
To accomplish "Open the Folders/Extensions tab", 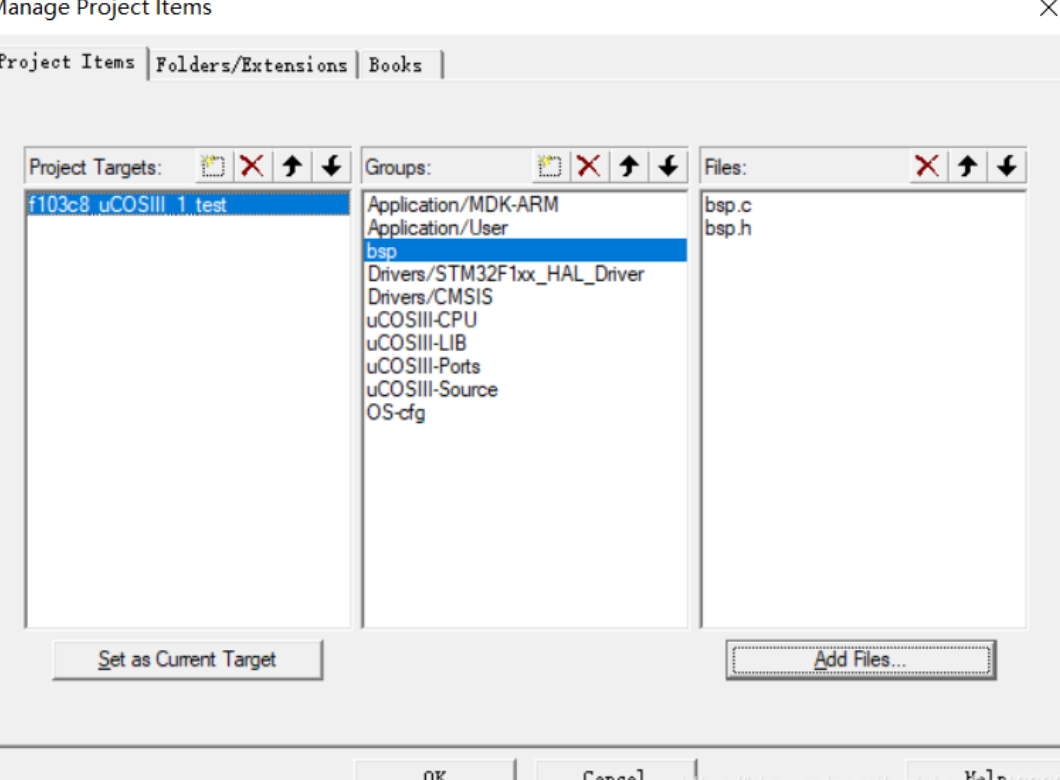I will click(251, 66).
